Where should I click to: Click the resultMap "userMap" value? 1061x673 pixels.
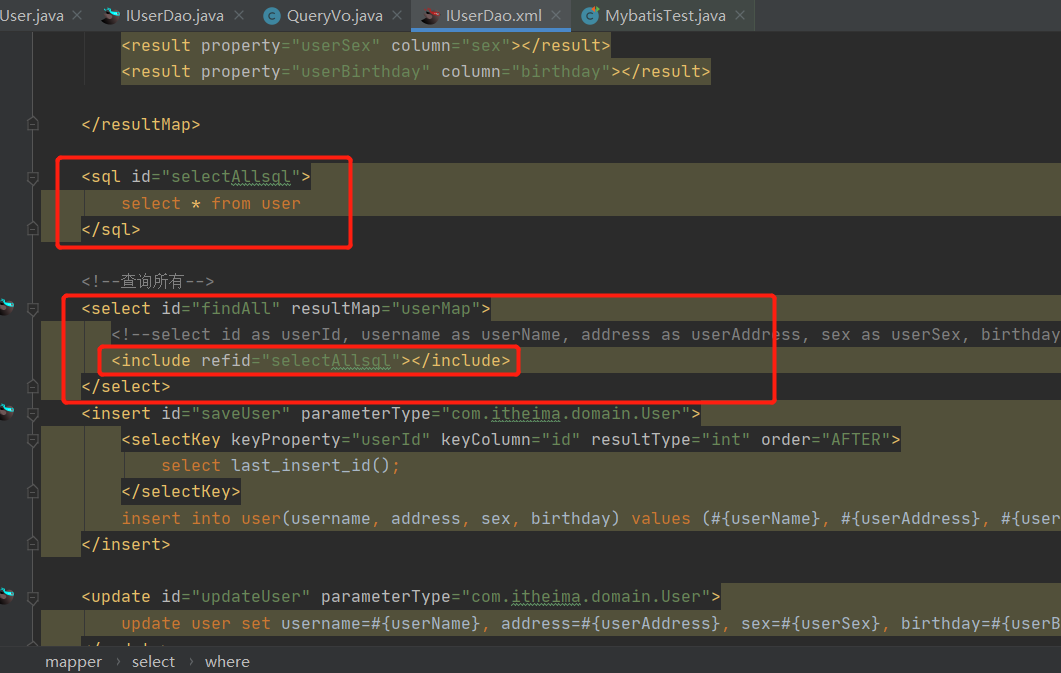[436, 308]
